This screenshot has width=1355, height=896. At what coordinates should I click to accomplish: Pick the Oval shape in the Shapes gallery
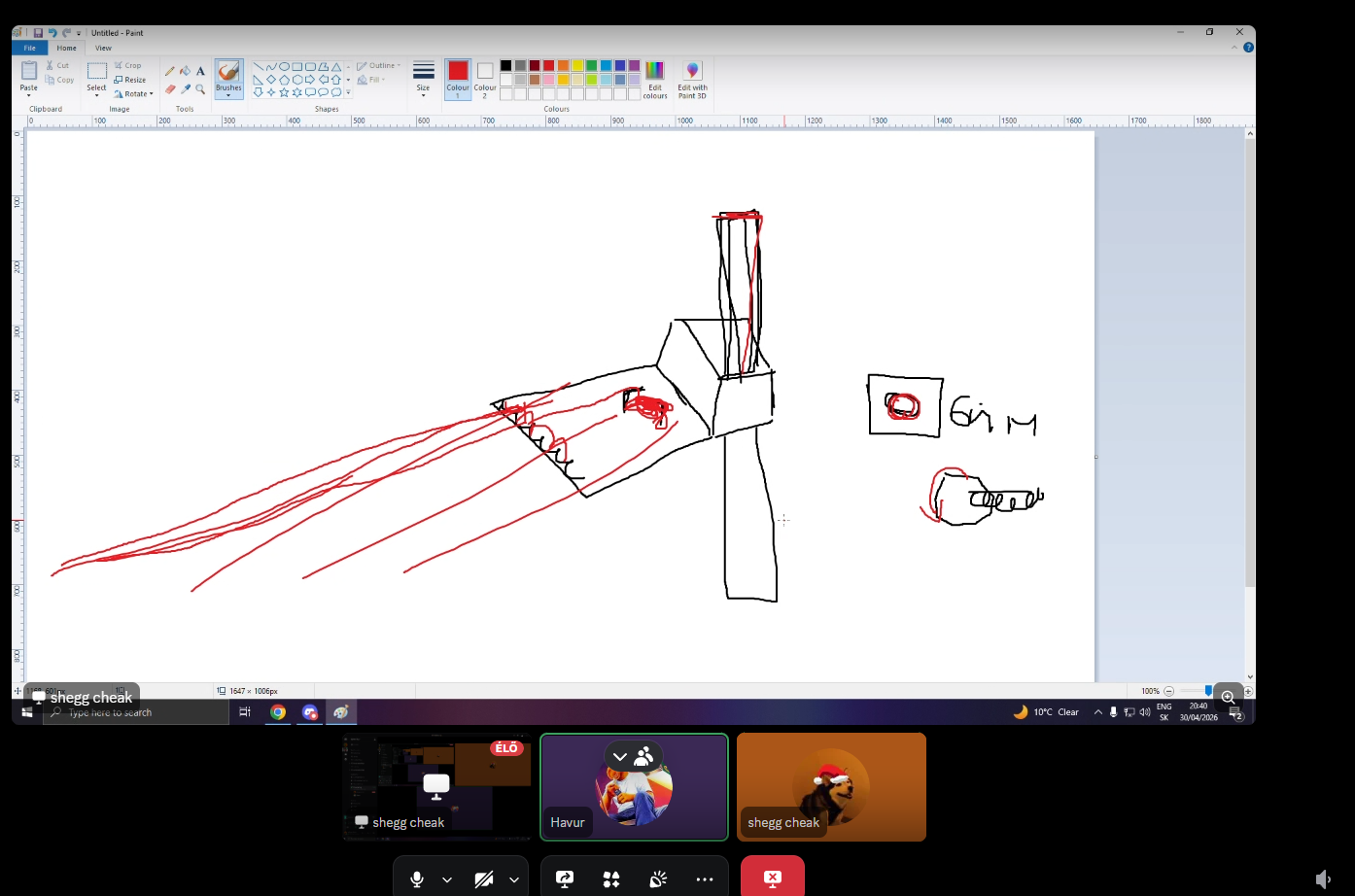tap(284, 67)
